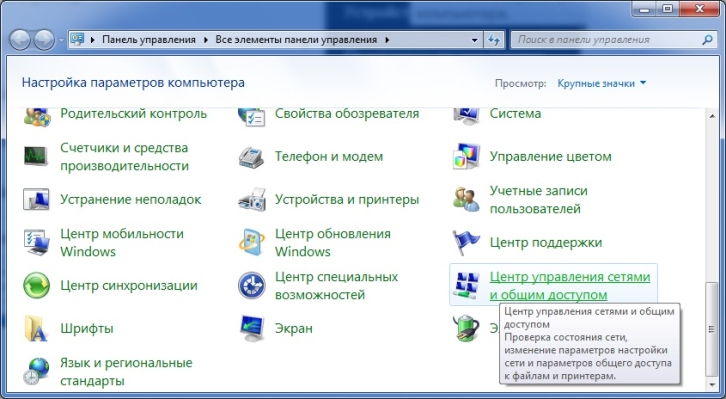This screenshot has width=726, height=399.
Task: Open the Телефон и модем icon
Action: [251, 157]
